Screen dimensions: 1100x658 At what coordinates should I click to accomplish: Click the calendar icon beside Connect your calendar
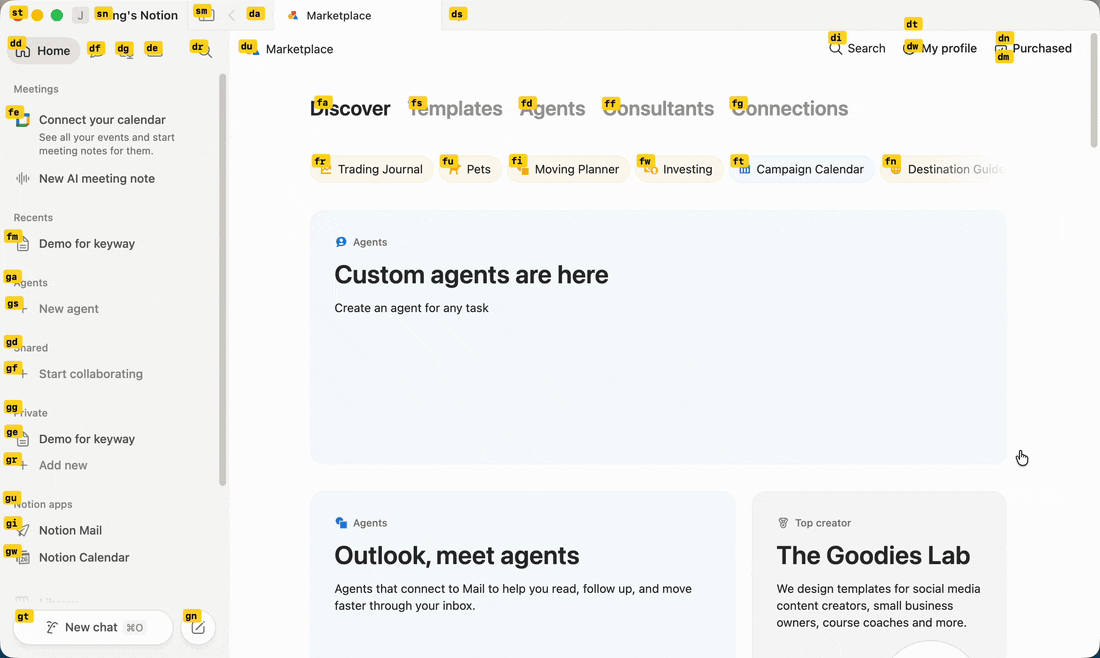[x=22, y=120]
